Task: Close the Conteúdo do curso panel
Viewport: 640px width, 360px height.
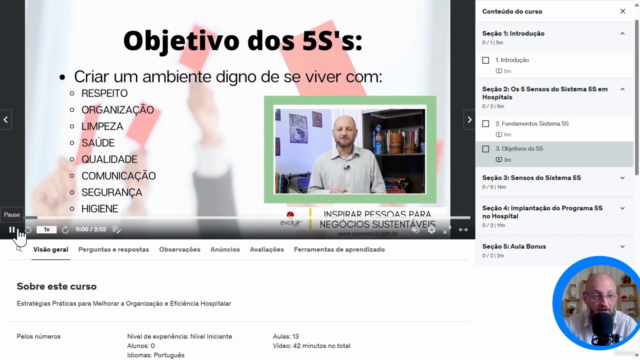Action: (x=622, y=11)
